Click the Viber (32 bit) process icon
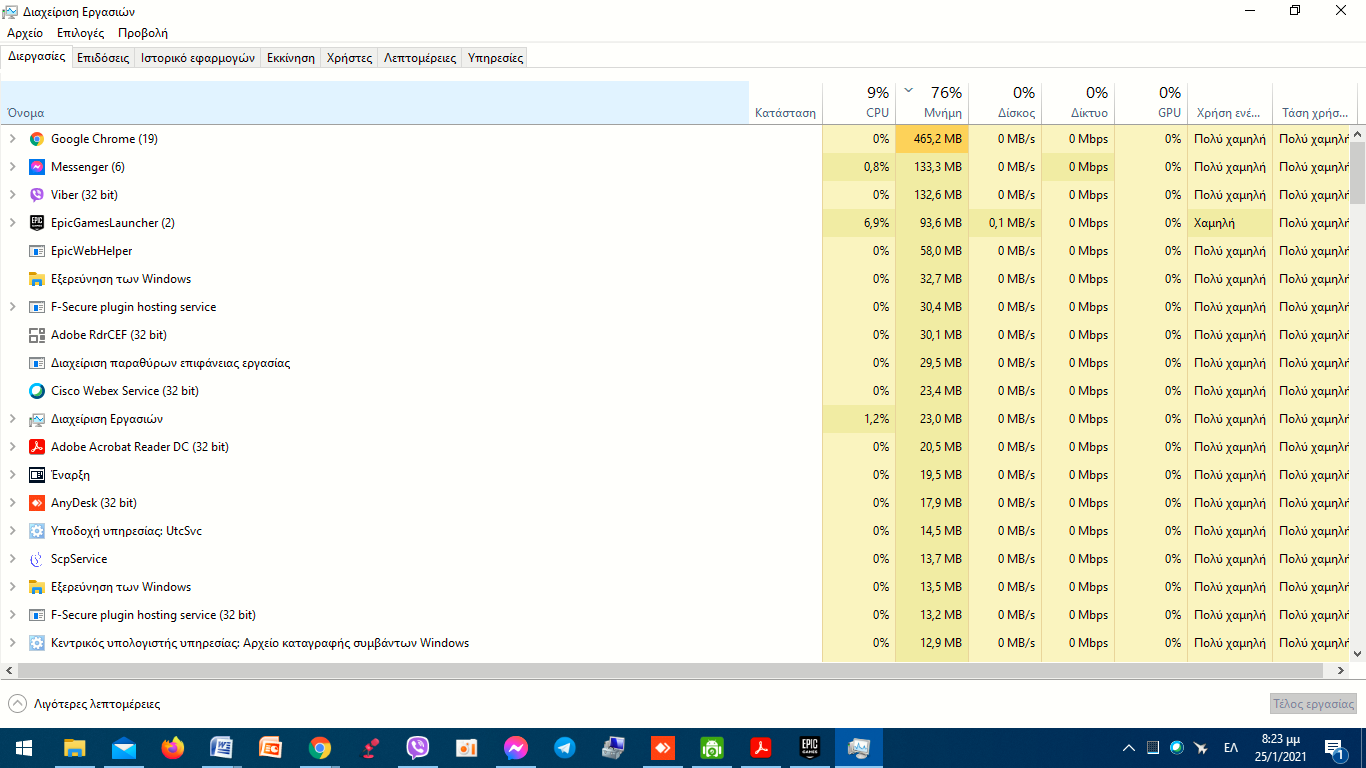 pyautogui.click(x=37, y=195)
